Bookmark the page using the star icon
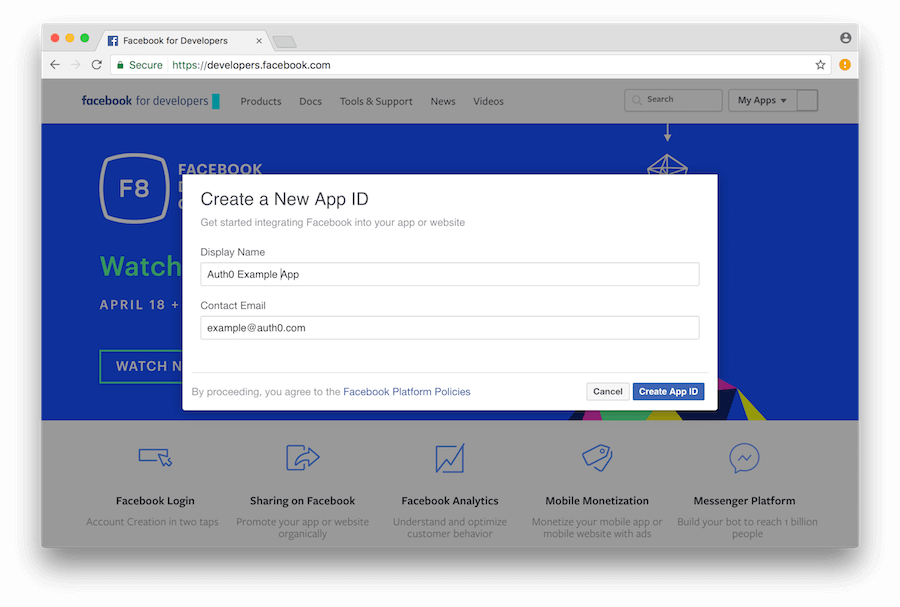 coord(820,64)
